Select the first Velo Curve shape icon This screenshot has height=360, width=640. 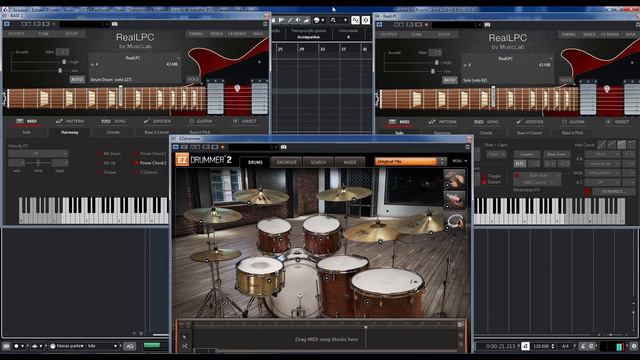click(602, 144)
